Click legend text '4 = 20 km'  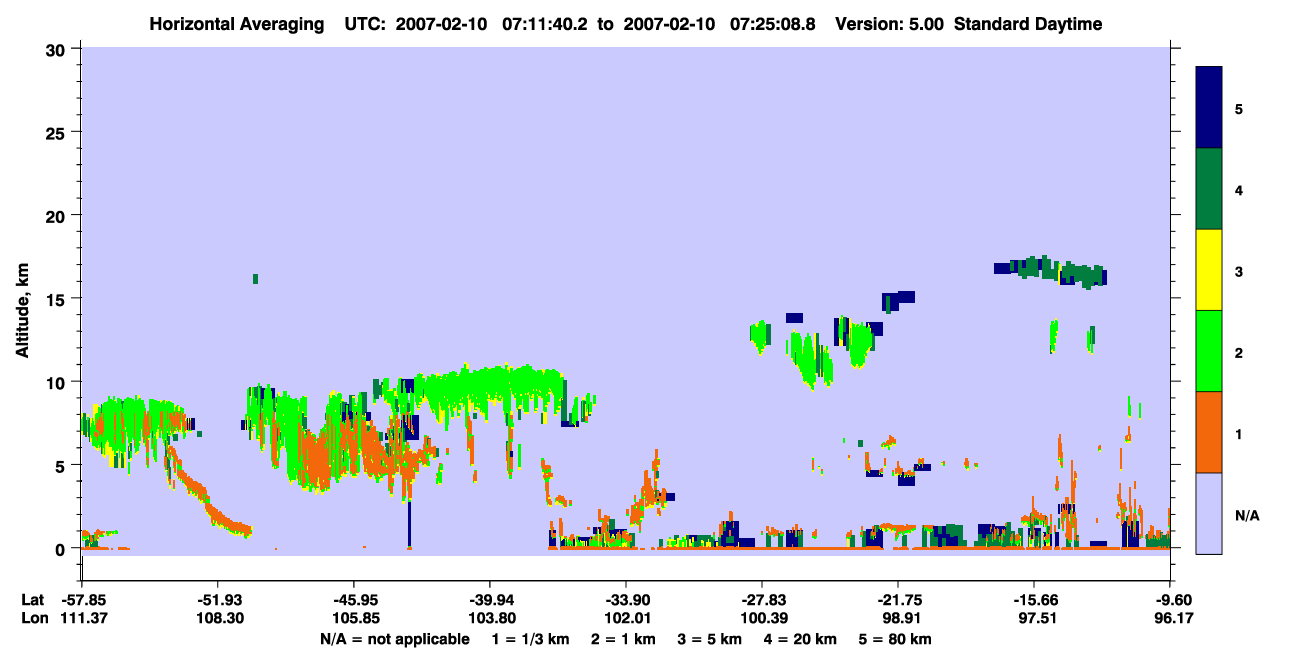point(799,639)
